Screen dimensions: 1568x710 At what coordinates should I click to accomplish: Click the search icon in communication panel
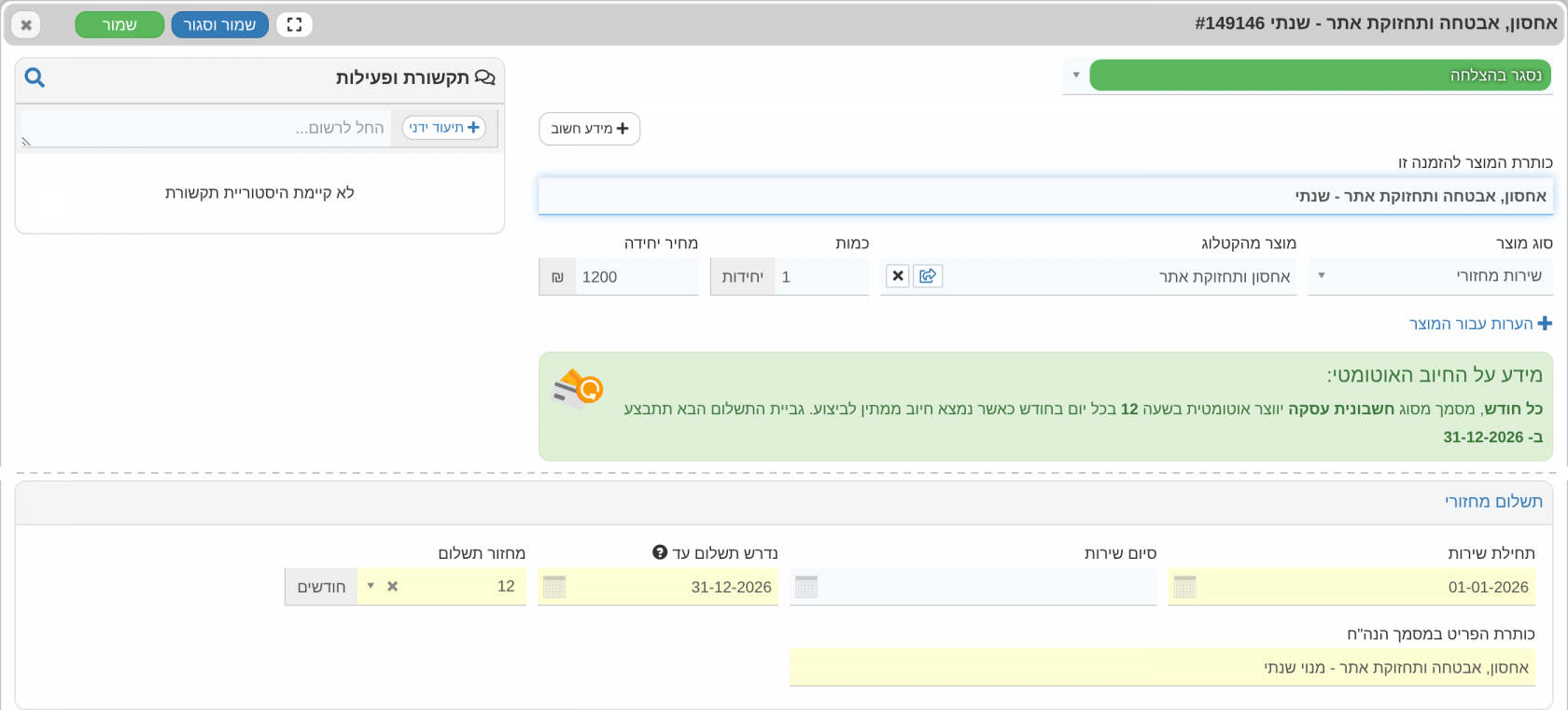[x=35, y=77]
